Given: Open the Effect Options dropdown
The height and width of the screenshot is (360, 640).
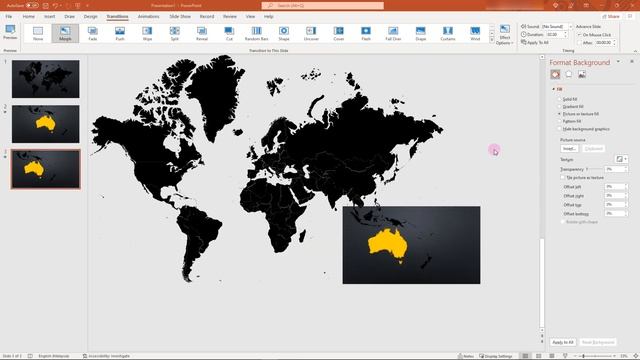Looking at the screenshot, I should 505,35.
